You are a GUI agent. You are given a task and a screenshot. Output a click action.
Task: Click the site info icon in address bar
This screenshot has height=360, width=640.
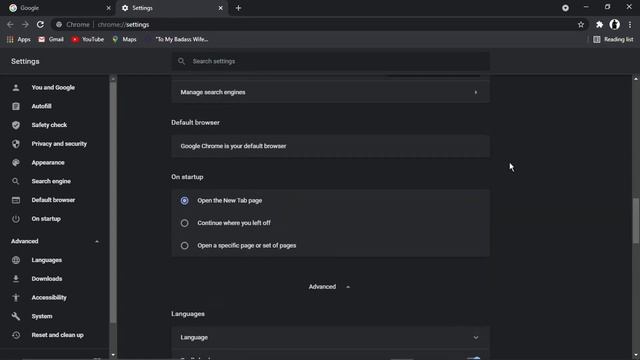(59, 24)
